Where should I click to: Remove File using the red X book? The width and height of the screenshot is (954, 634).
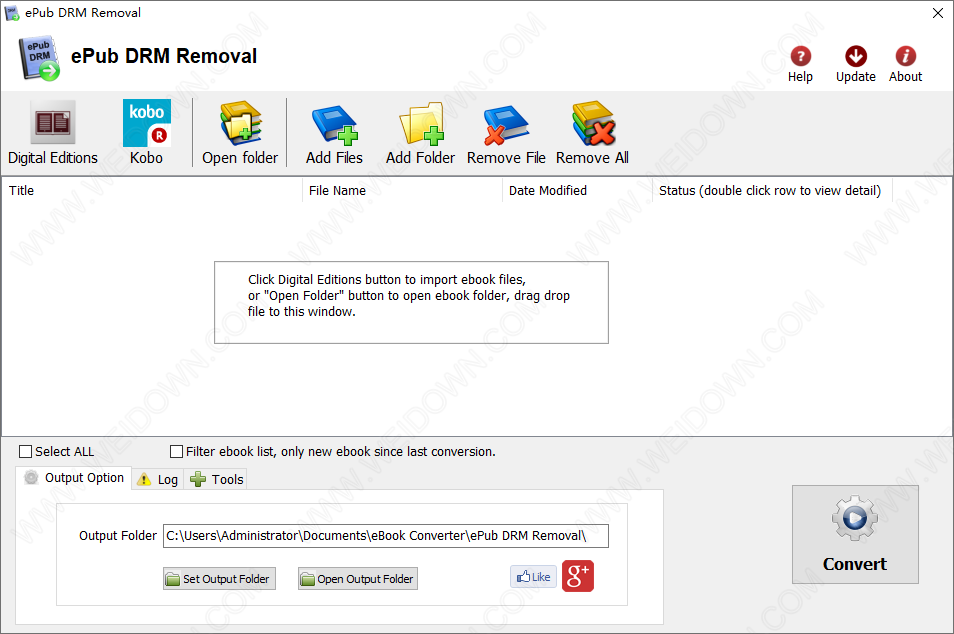[x=506, y=133]
